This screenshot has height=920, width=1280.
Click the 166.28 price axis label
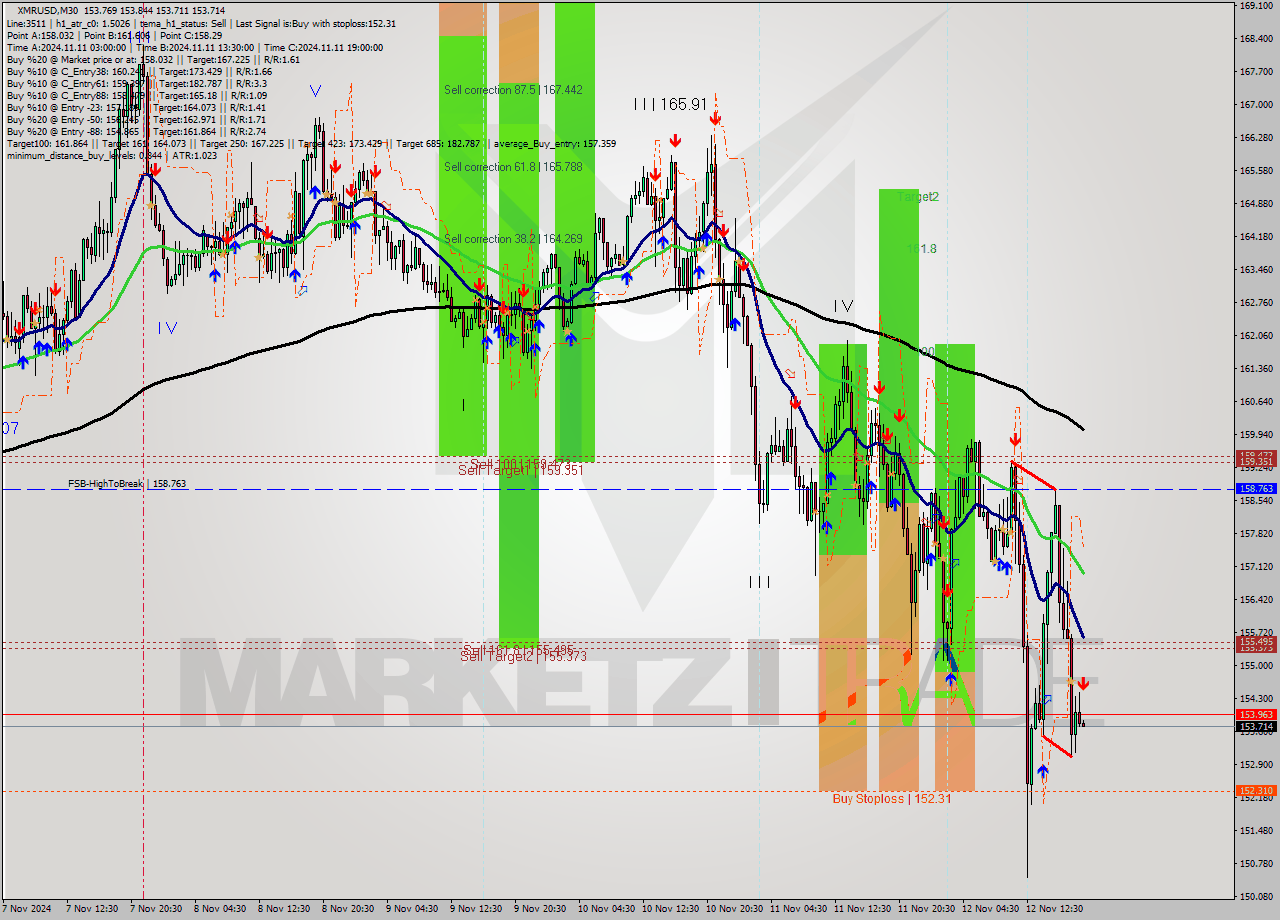[1256, 138]
